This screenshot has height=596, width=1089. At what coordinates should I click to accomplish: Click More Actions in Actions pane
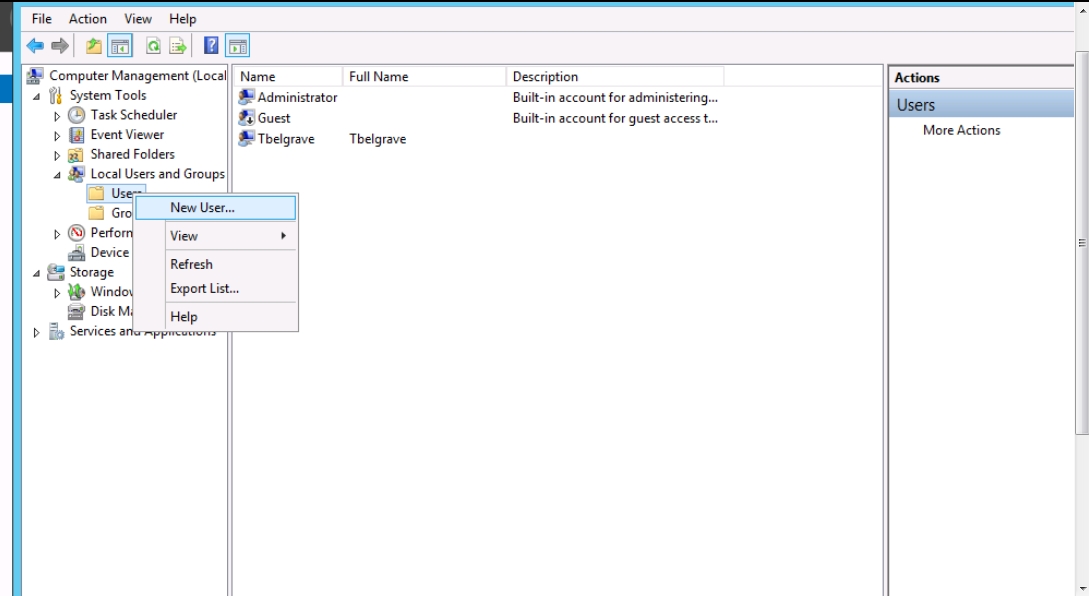pyautogui.click(x=961, y=130)
